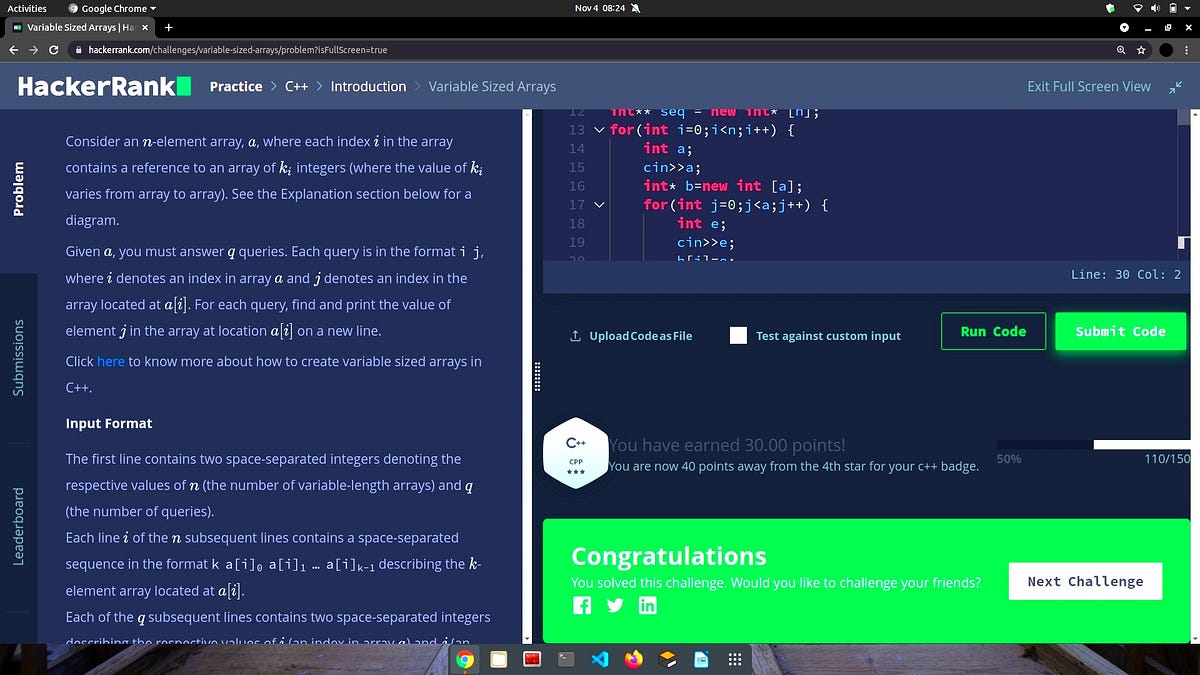Viewport: 1200px width, 675px height.
Task: Click Submit Code button
Action: [x=1121, y=331]
